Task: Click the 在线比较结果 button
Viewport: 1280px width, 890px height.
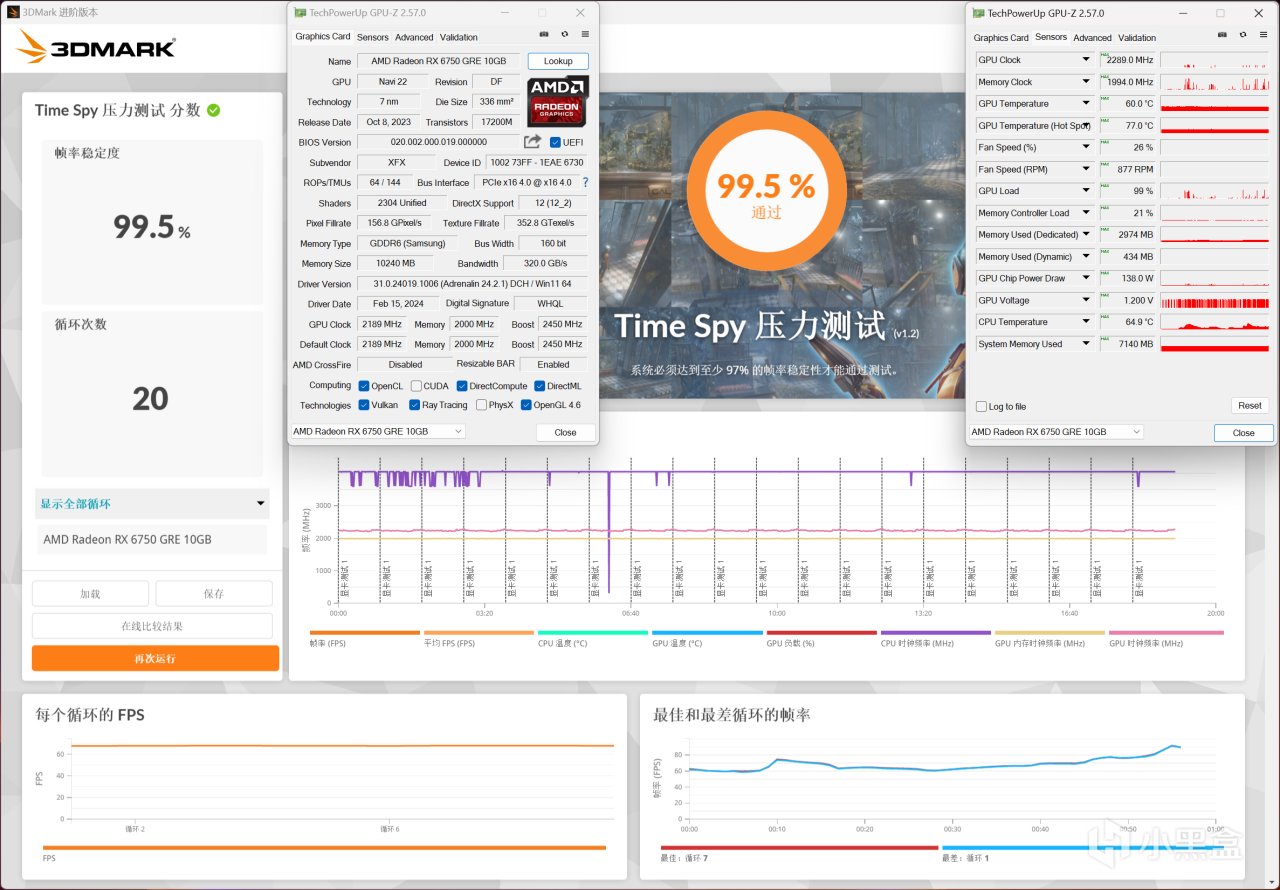Action: point(152,626)
